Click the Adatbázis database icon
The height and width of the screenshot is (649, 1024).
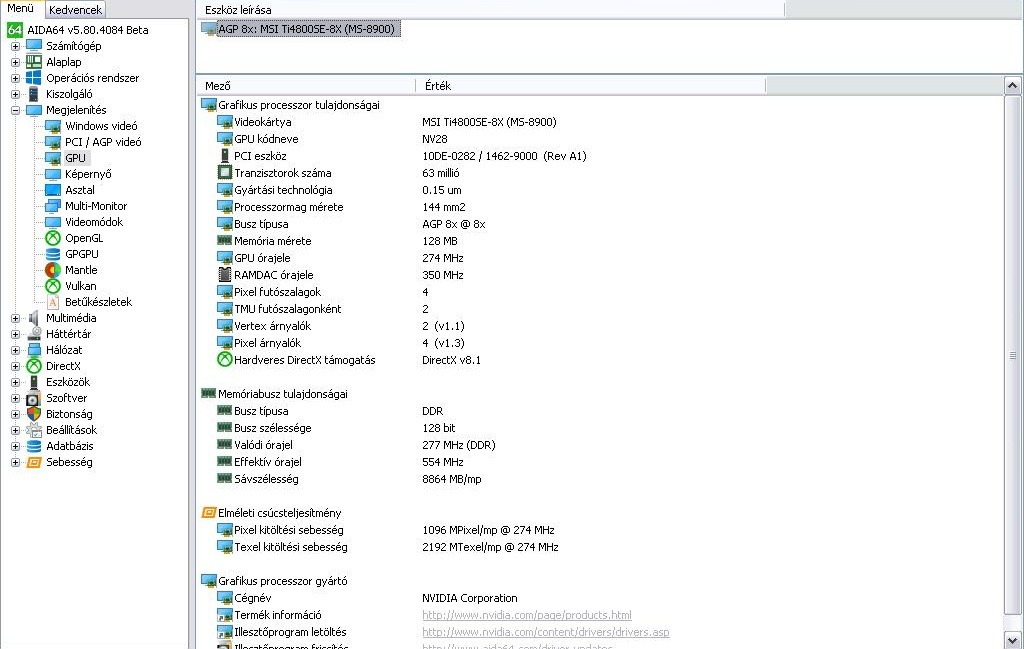(x=34, y=446)
